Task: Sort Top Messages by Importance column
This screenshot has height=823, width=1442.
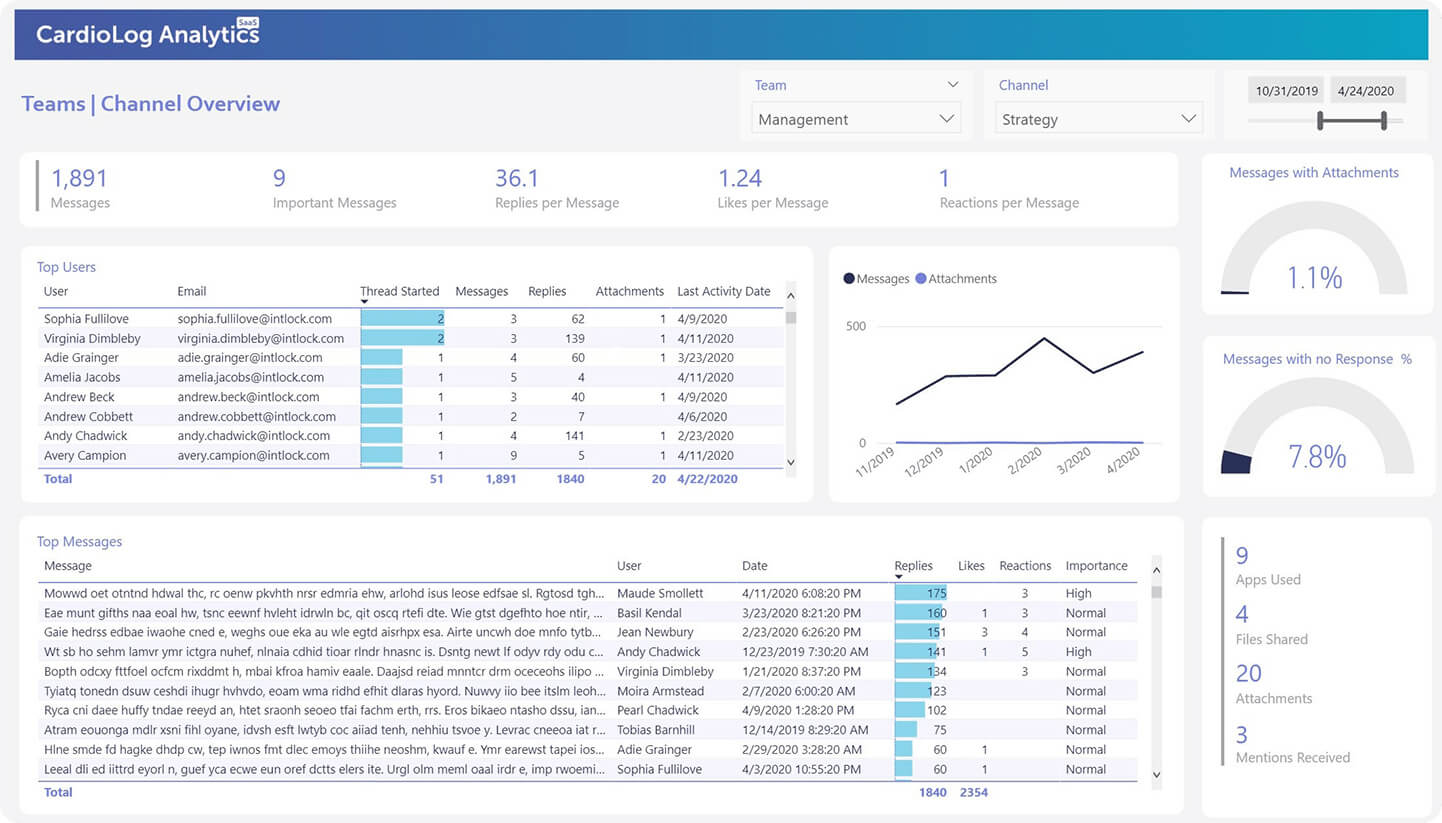Action: tap(1096, 565)
